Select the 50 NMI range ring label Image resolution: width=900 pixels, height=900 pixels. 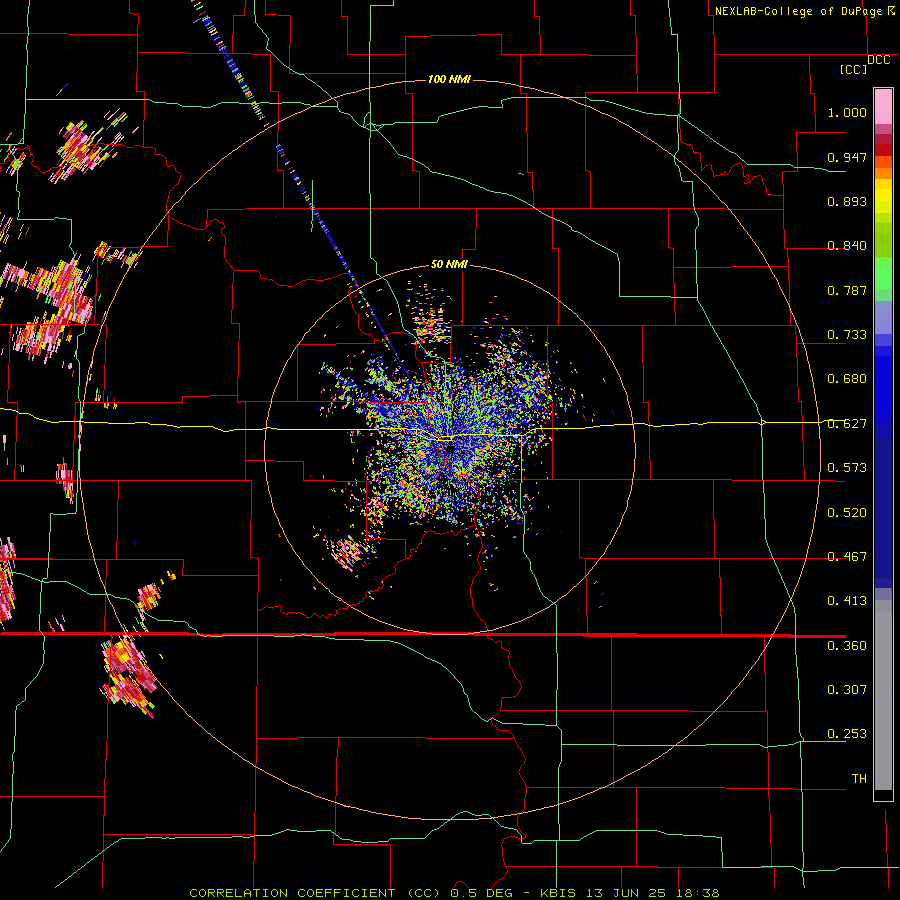point(449,265)
